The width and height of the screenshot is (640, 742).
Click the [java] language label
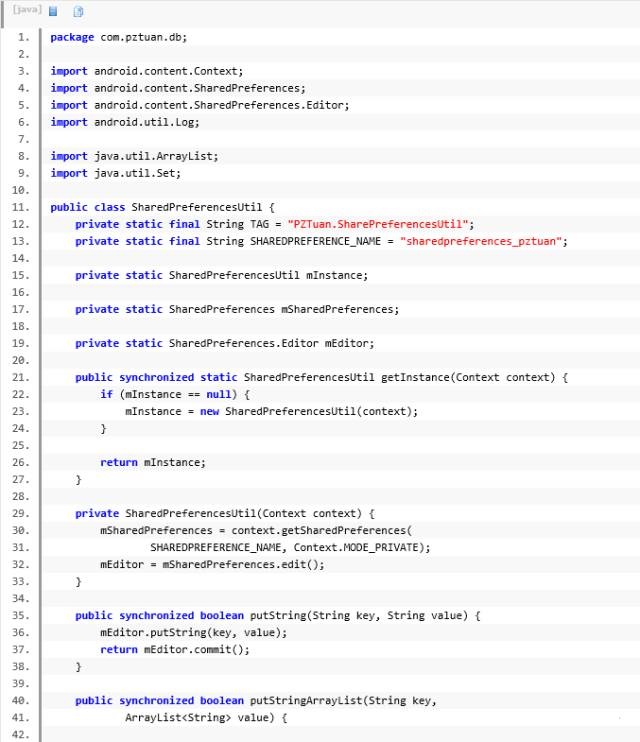26,10
